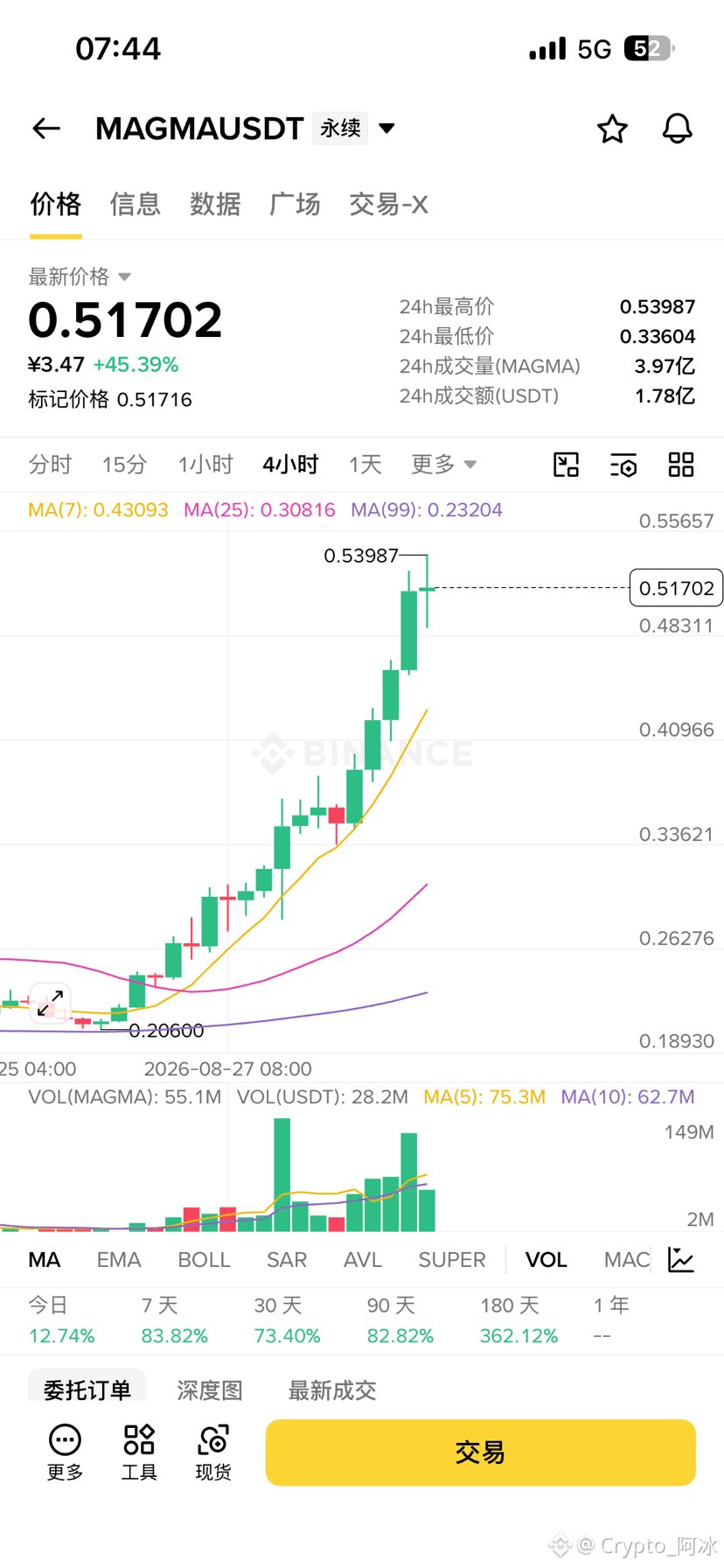724x1568 pixels.
Task: Add MAGMAUSDT to favorites with star icon
Action: (612, 129)
